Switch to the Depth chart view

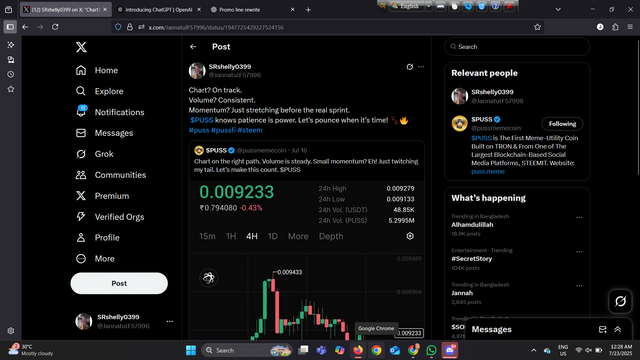pos(331,236)
